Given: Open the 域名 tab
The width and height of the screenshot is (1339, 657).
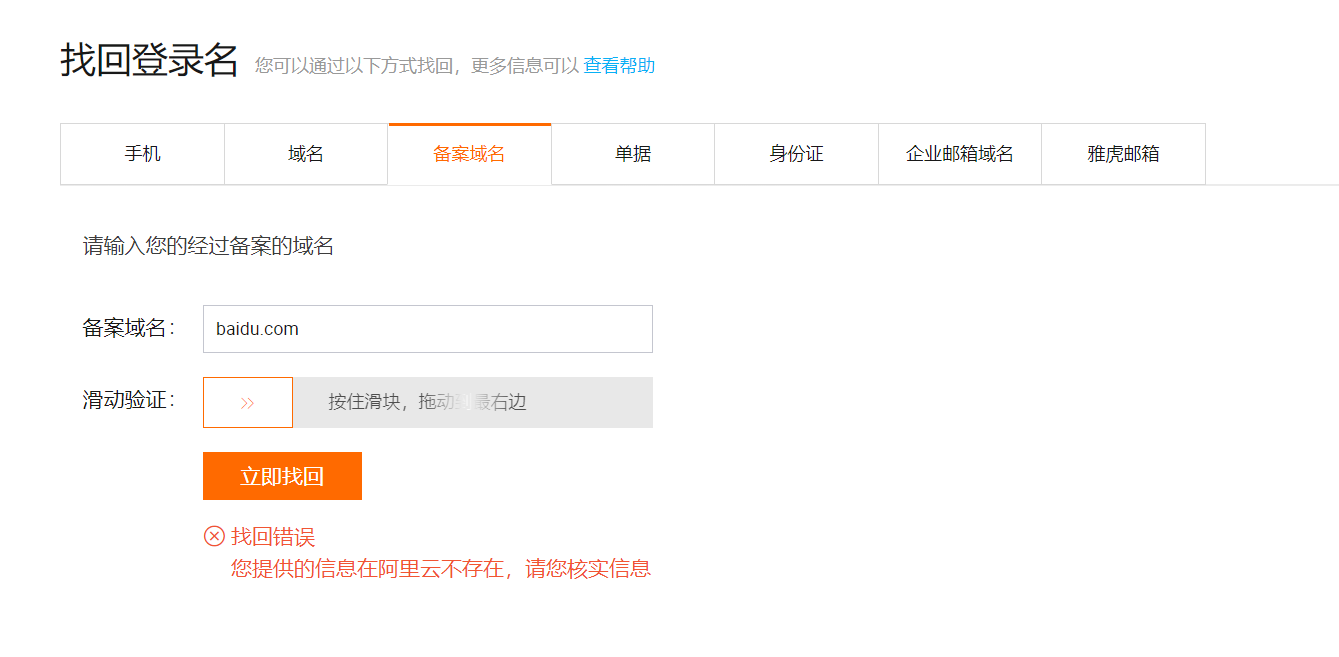Looking at the screenshot, I should 306,154.
